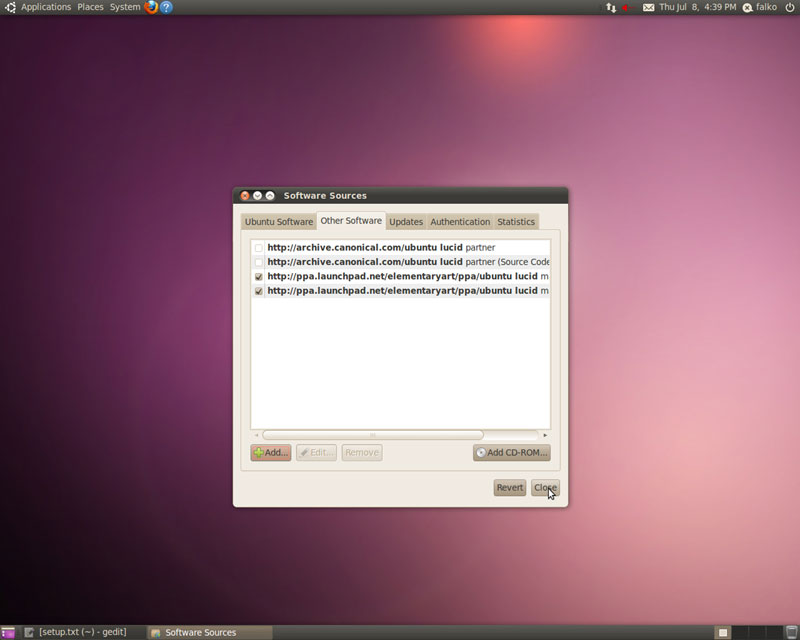
Task: Close the dialog with the Close button
Action: (x=545, y=487)
